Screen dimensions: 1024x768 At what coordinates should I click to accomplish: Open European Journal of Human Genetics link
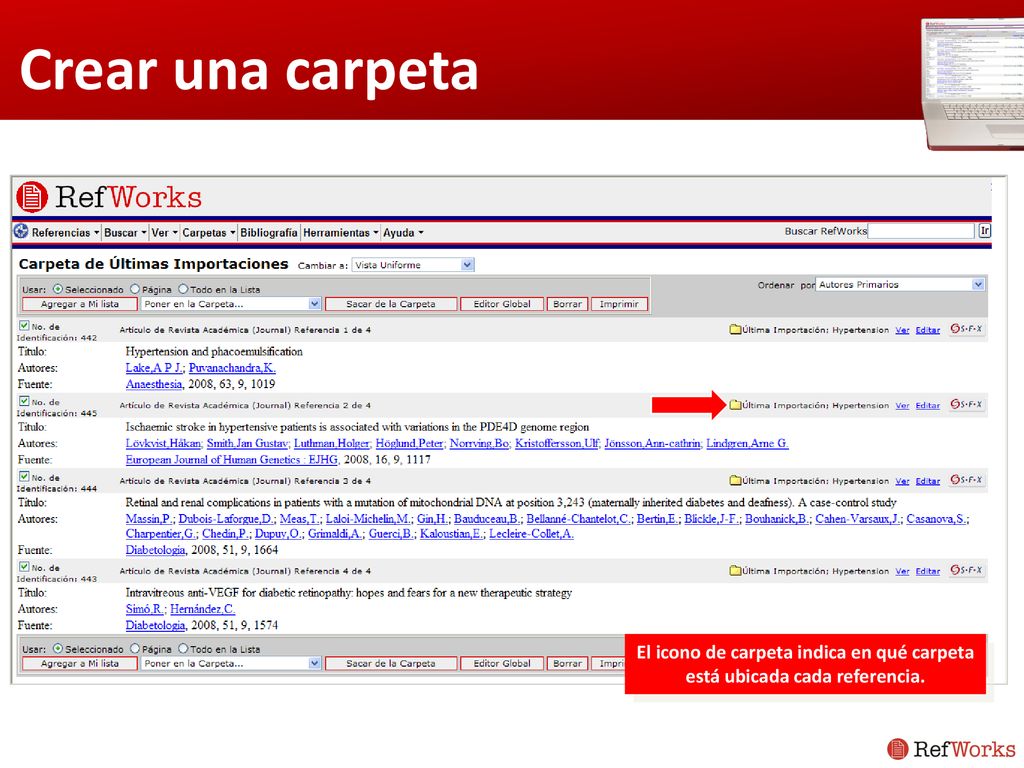tap(232, 460)
